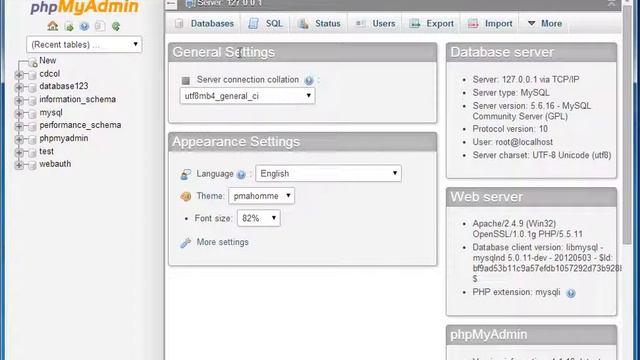Viewport: 640px width, 360px height.
Task: Click the green reload navigation icon
Action: tap(116, 27)
